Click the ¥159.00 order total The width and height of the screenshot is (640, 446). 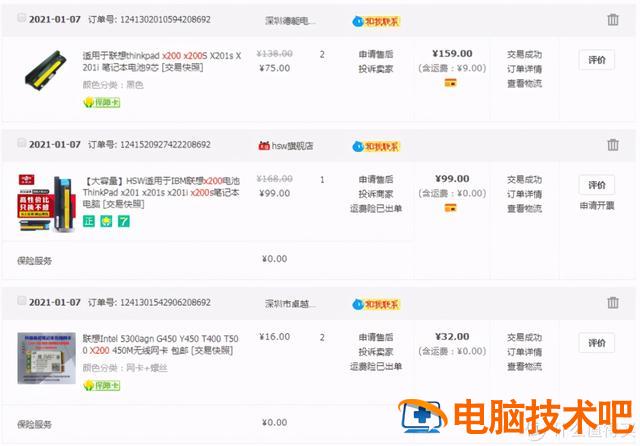click(452, 53)
